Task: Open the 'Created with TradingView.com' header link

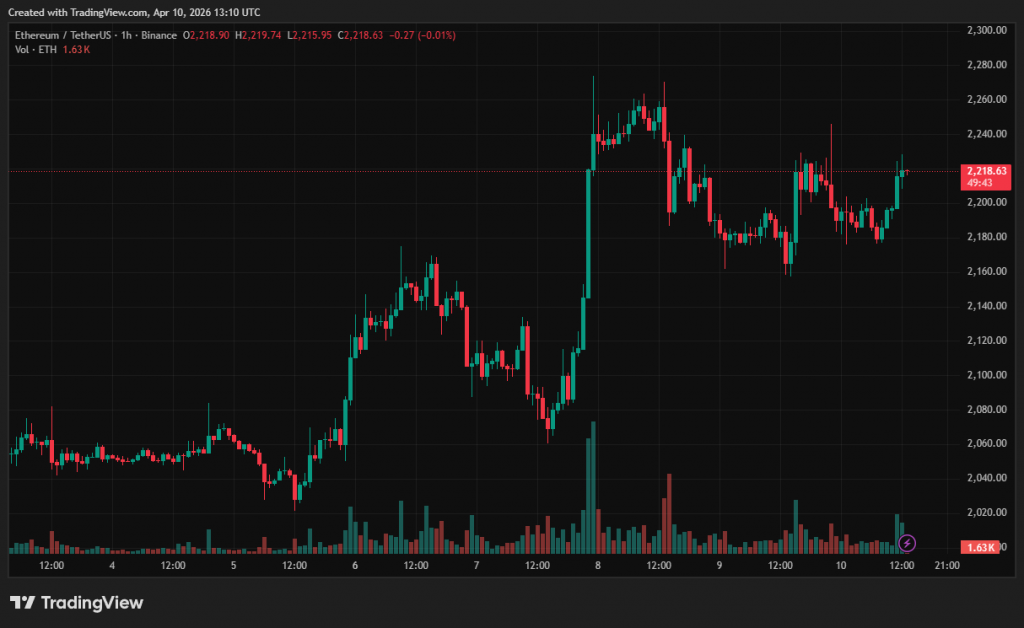Action: pyautogui.click(x=133, y=12)
